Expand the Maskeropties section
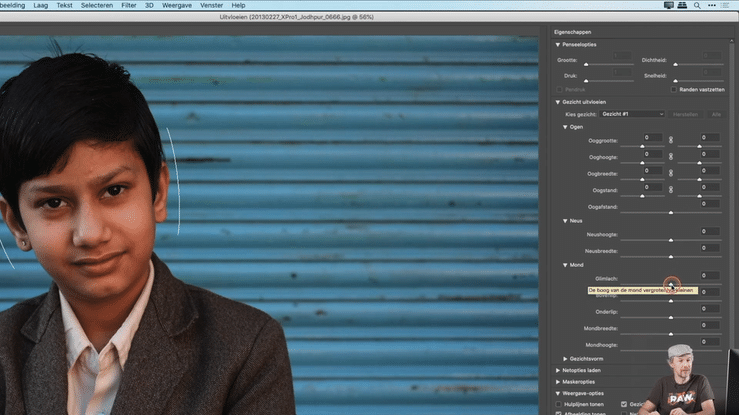The image size is (739, 415). coord(558,382)
